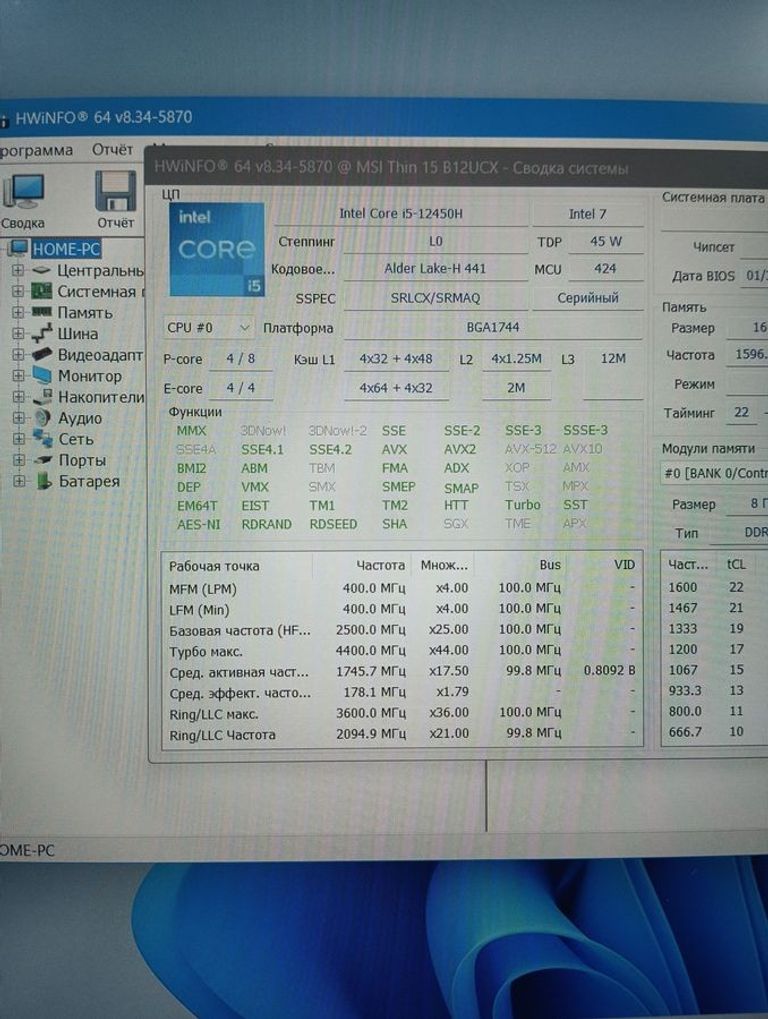Open the Программа menu
The image size is (768, 1019).
pos(37,150)
